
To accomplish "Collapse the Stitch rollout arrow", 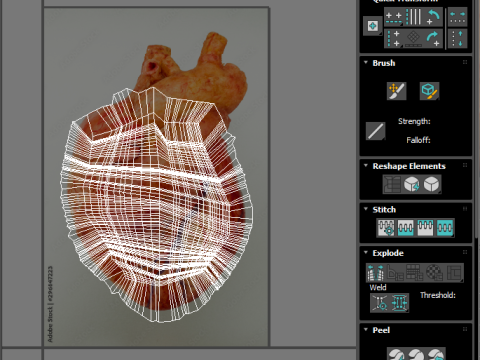I will pyautogui.click(x=366, y=209).
